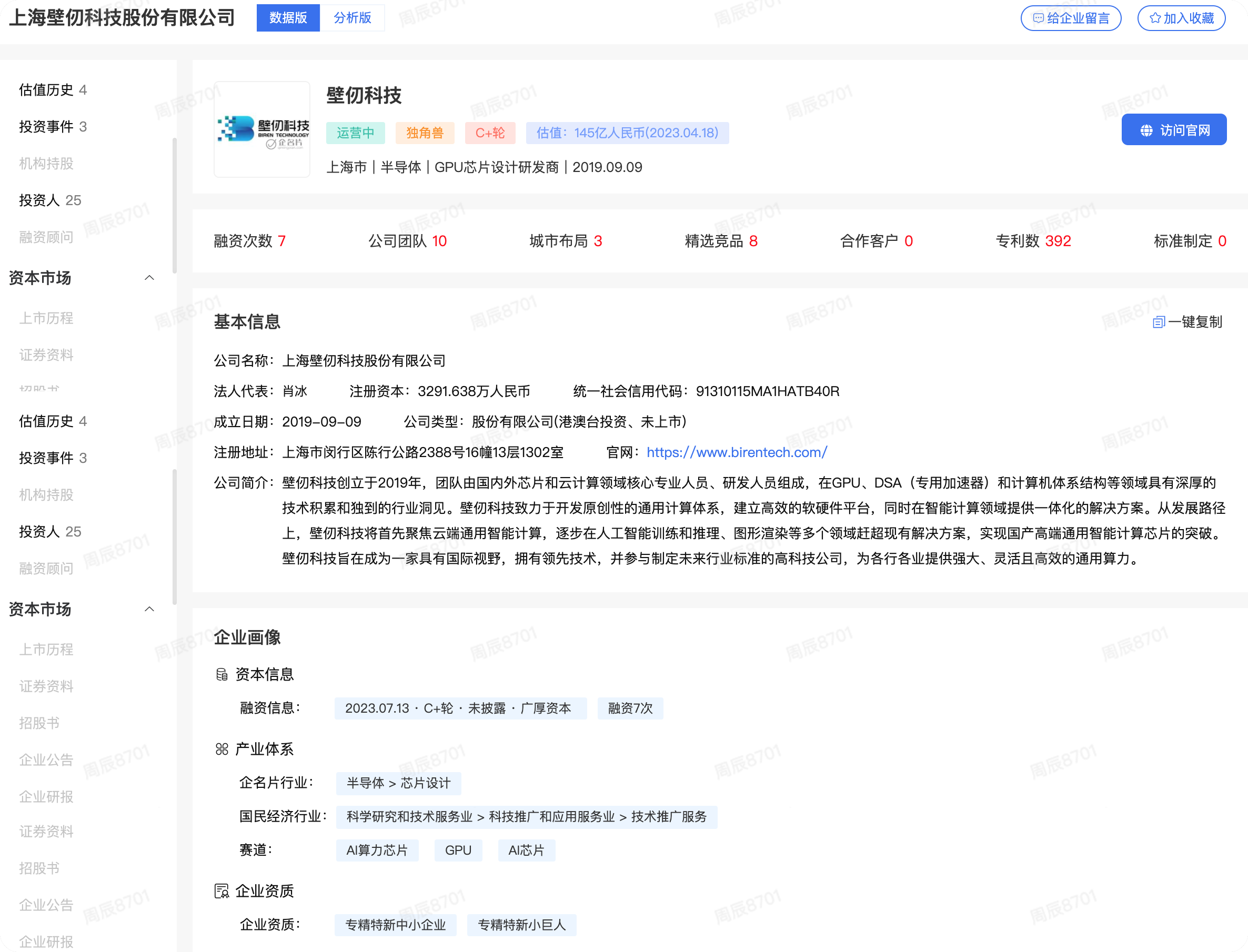Open top 投资人 25 sidebar item
This screenshot has height=952, width=1248.
pyautogui.click(x=50, y=200)
